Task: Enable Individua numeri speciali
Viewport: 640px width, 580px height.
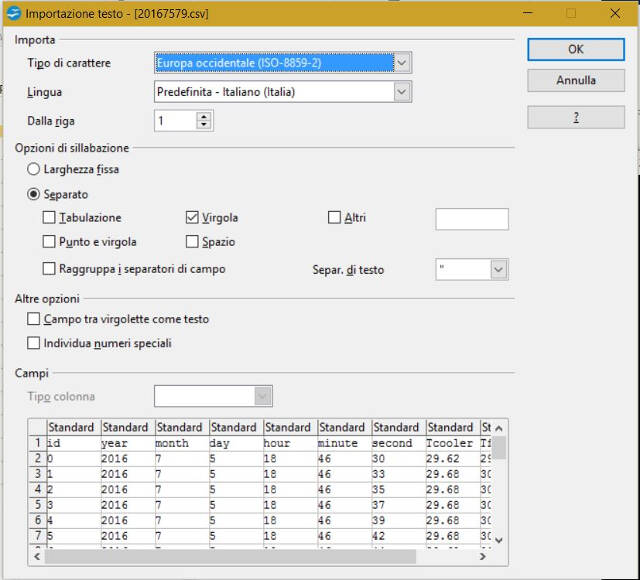Action: 33,343
